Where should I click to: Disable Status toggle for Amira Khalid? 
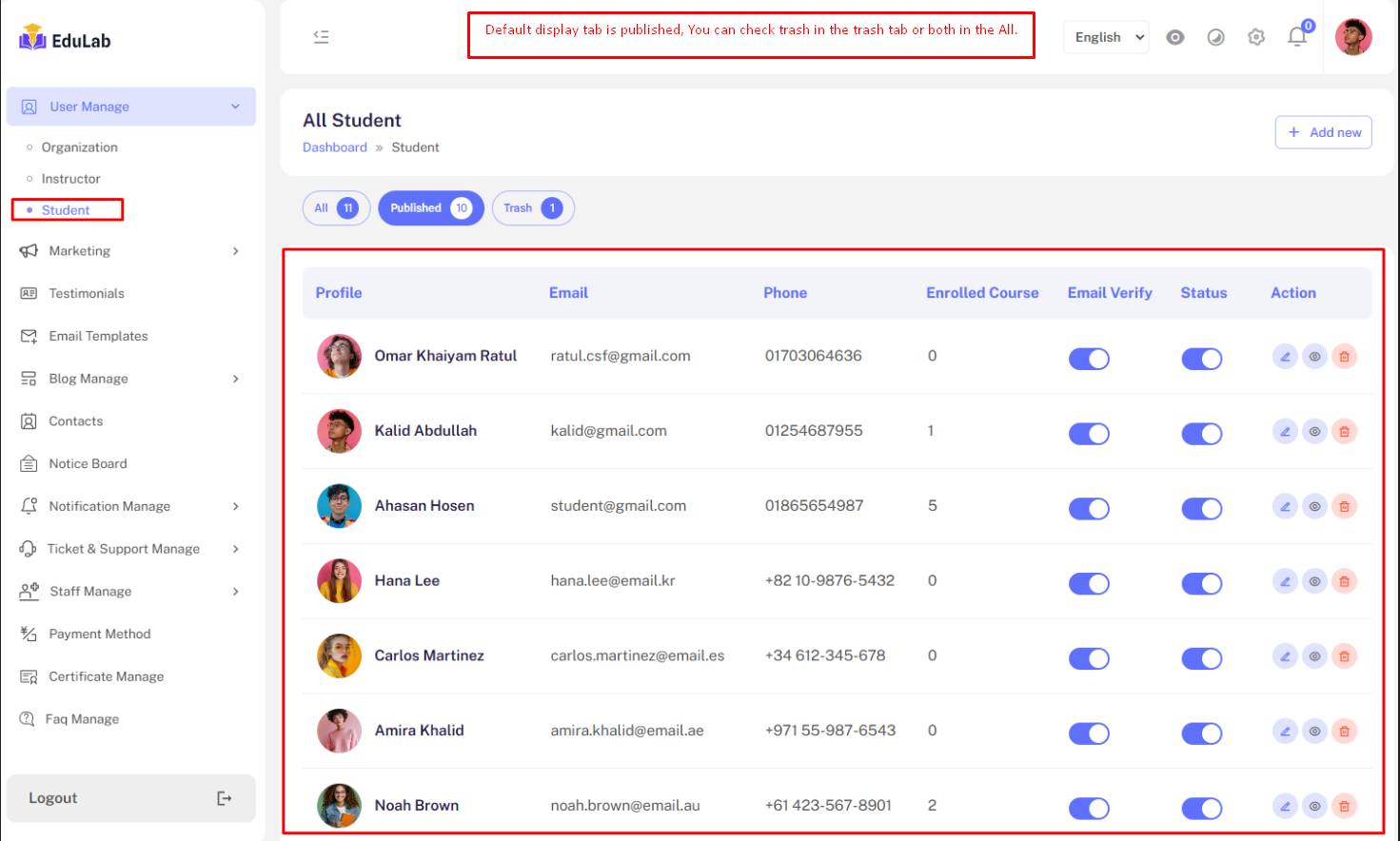[x=1201, y=733]
